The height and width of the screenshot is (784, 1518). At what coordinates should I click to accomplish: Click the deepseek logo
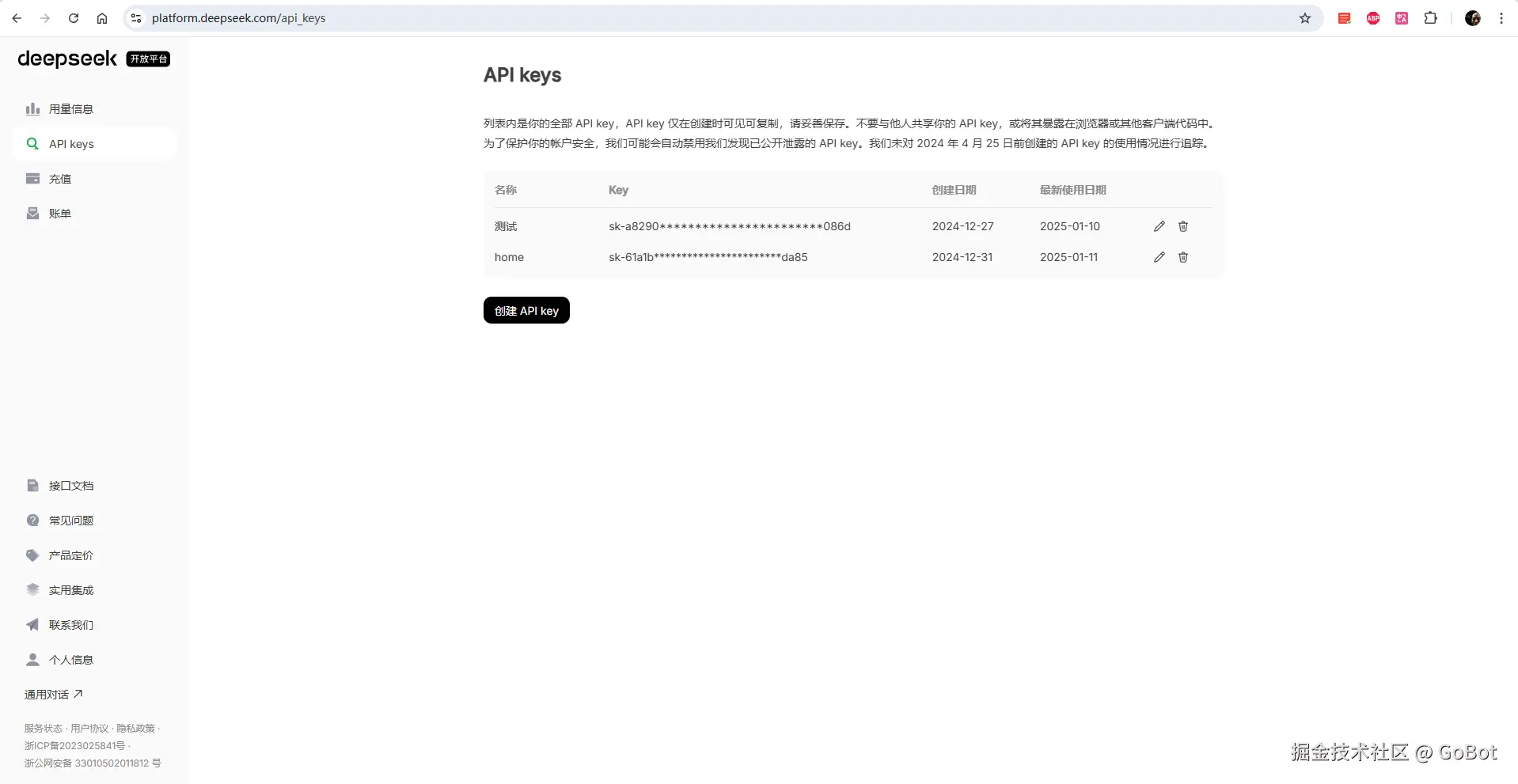pyautogui.click(x=67, y=59)
